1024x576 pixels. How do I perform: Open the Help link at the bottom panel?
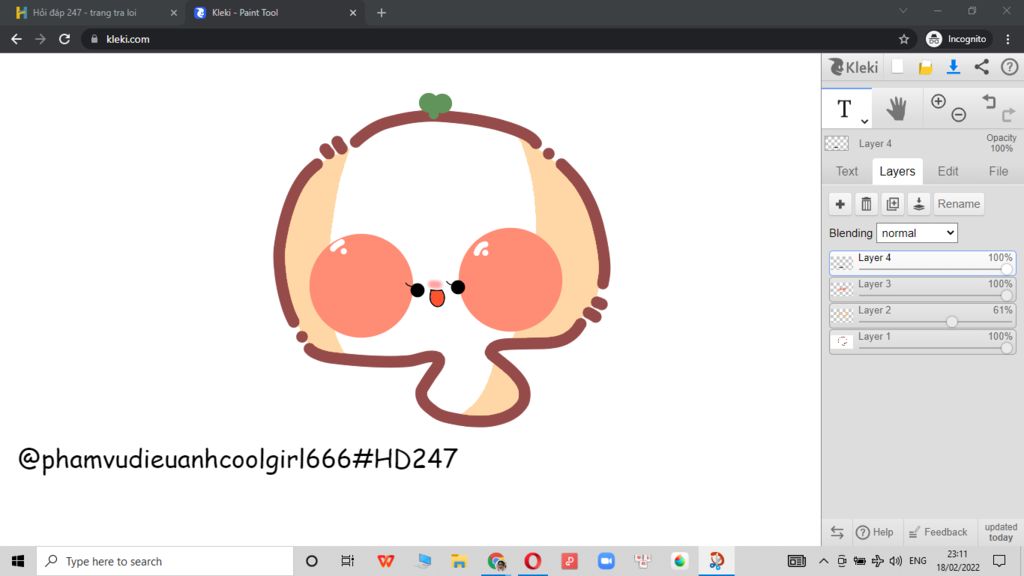[874, 532]
